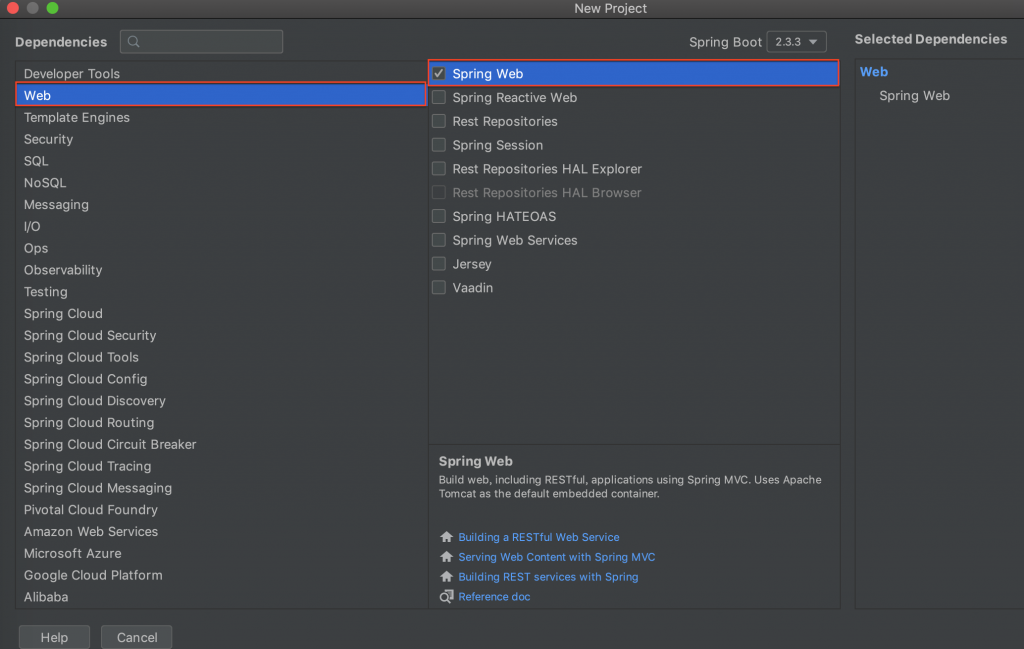Open Spring Cloud Config category
Screen dimensions: 1024x649
click(221, 379)
